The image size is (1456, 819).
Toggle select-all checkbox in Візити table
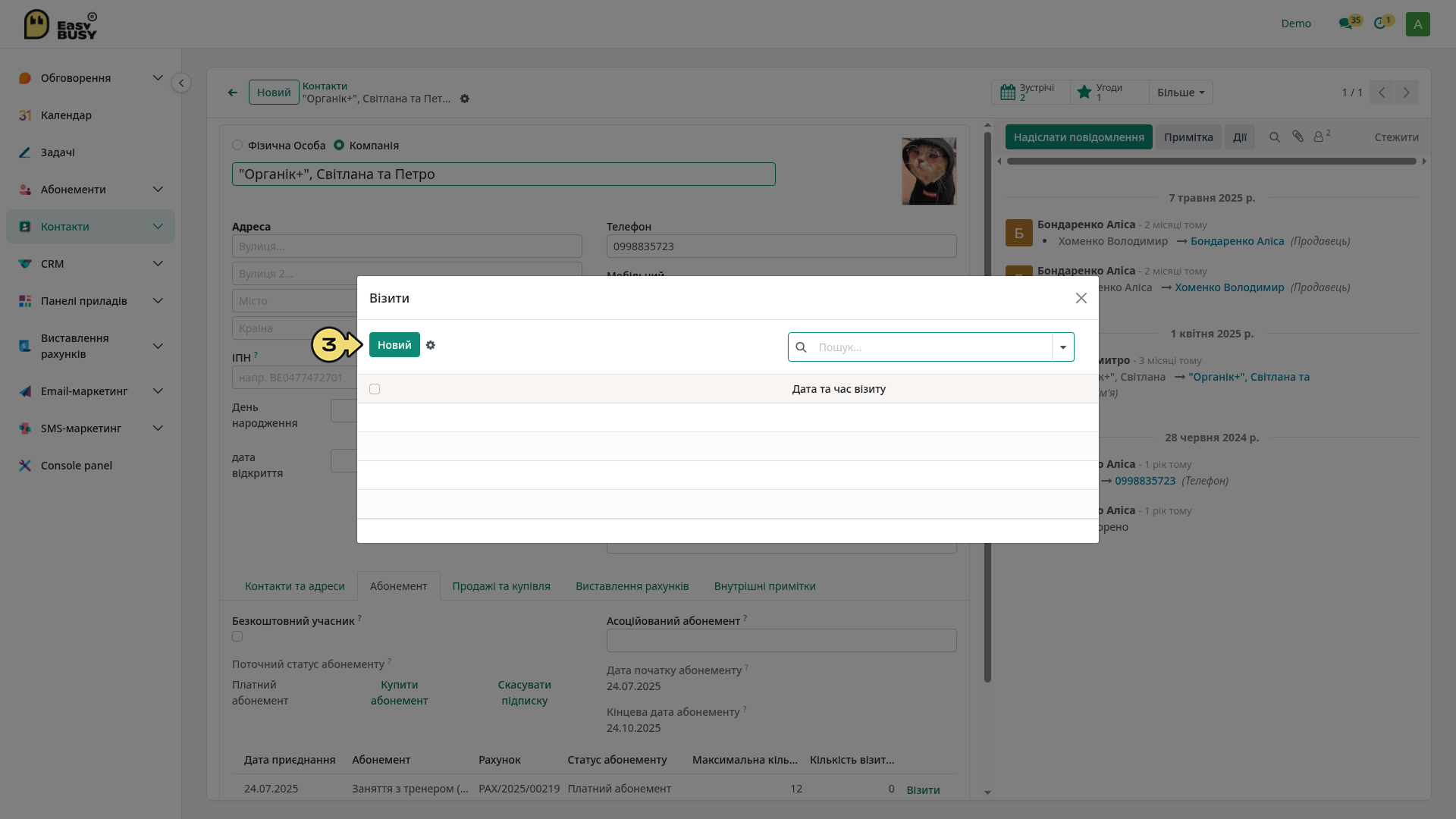click(375, 389)
